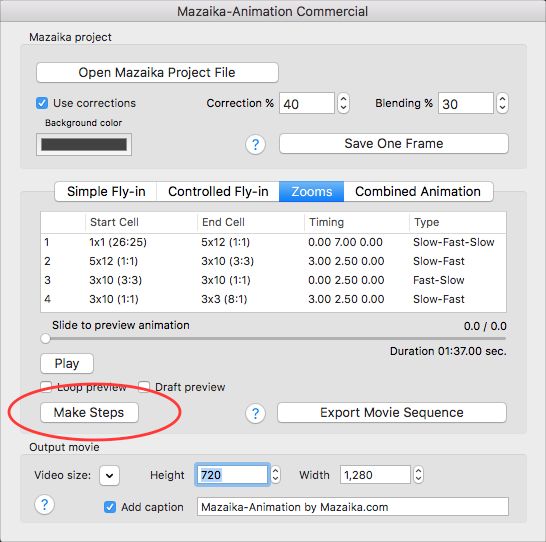Click the 5x12 (1:1) end cell in row 1
The width and height of the screenshot is (546, 542).
(225, 242)
